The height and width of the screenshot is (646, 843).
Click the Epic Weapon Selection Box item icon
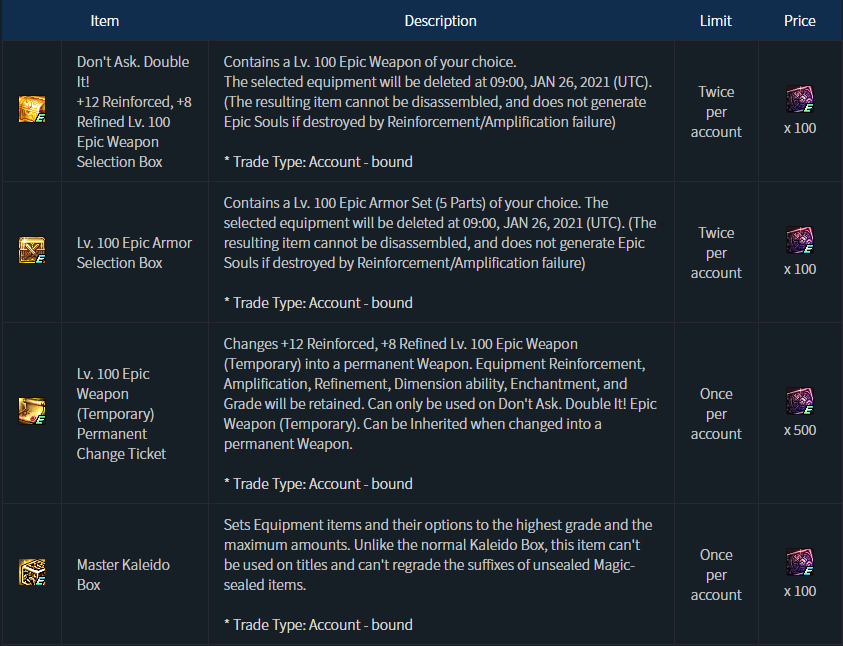tap(31, 111)
